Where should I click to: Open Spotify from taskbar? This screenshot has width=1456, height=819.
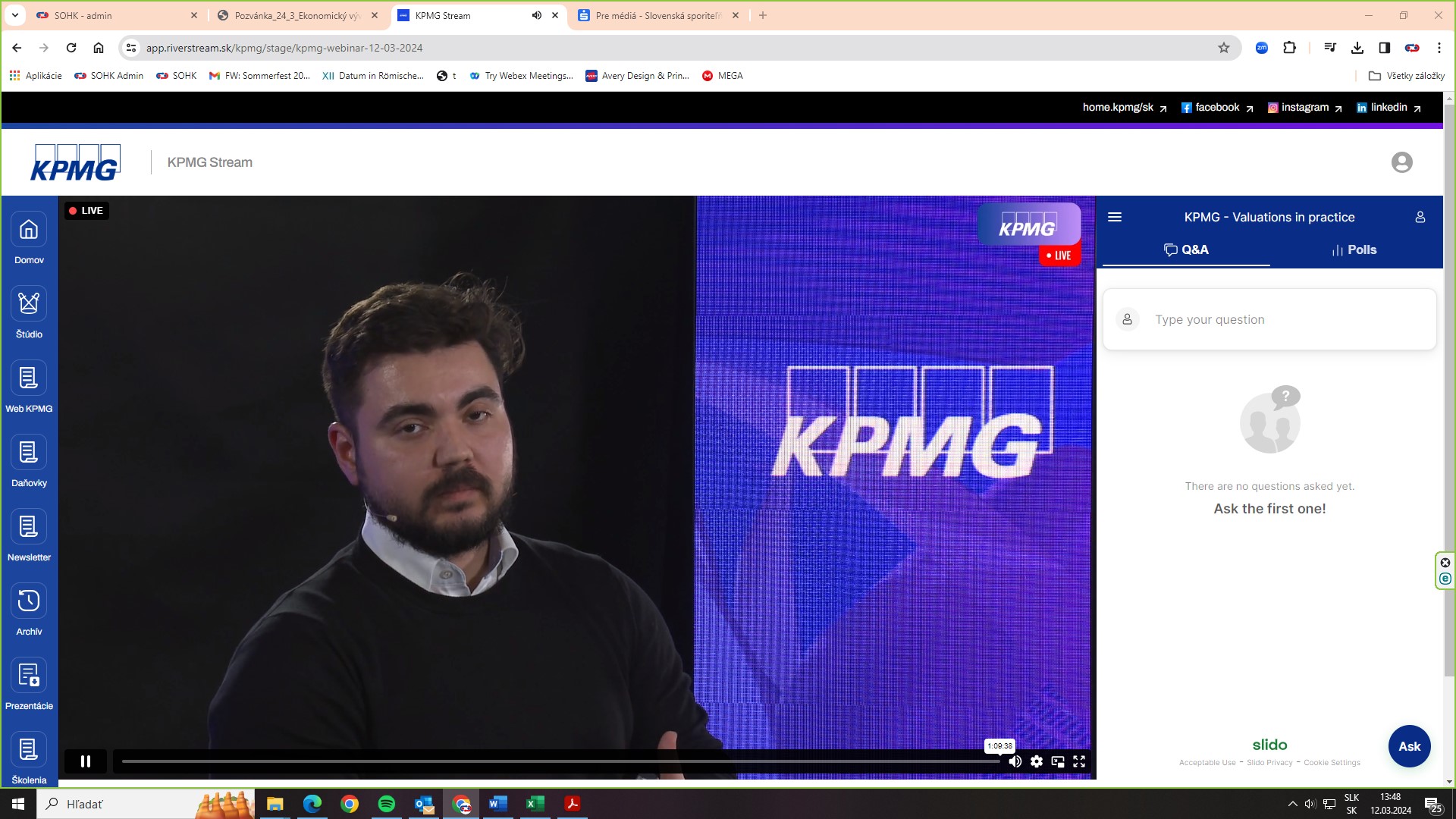point(387,804)
